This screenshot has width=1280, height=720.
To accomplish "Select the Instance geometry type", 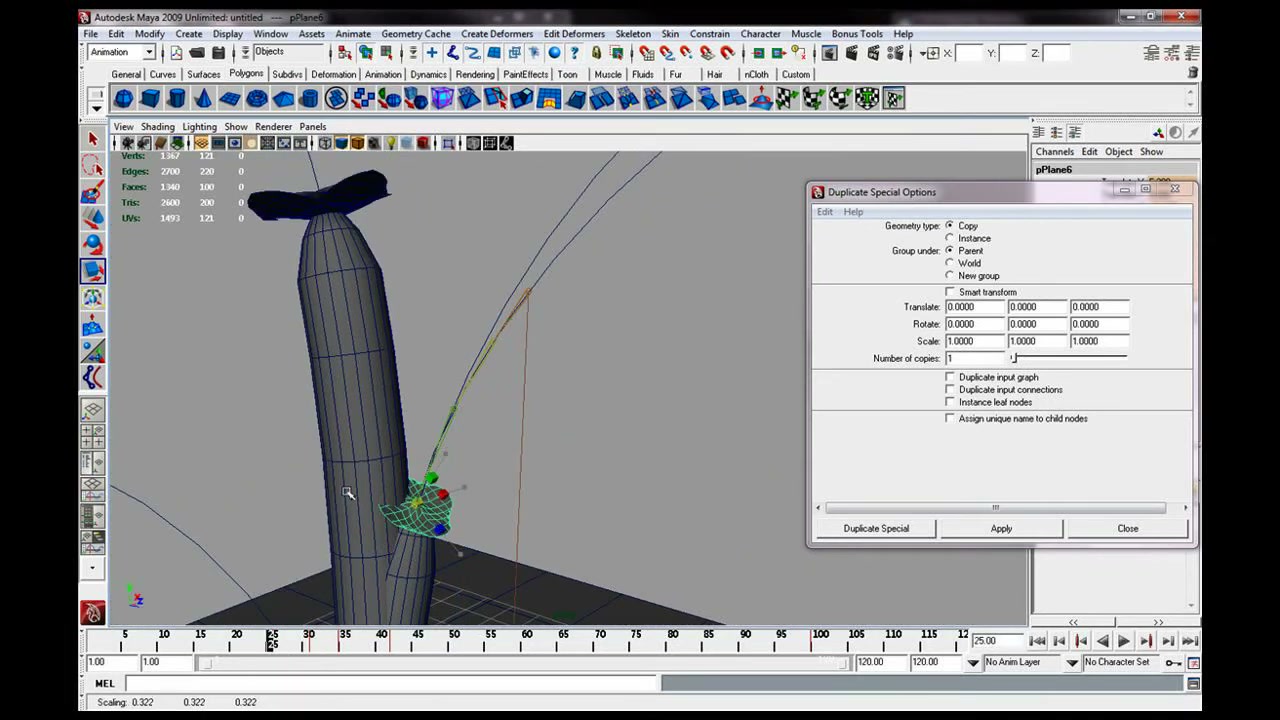I will [x=949, y=238].
